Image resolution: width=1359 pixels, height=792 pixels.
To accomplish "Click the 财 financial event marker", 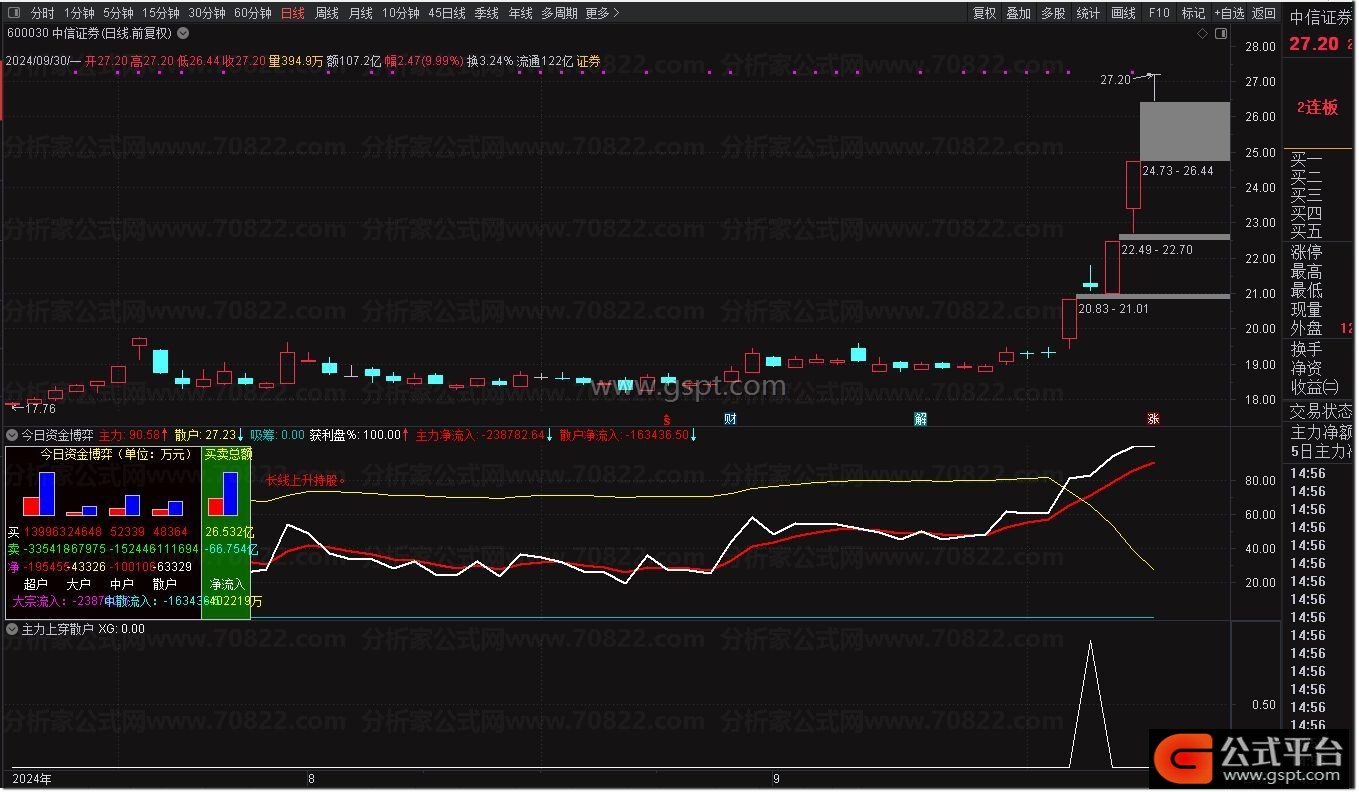I will coord(730,418).
